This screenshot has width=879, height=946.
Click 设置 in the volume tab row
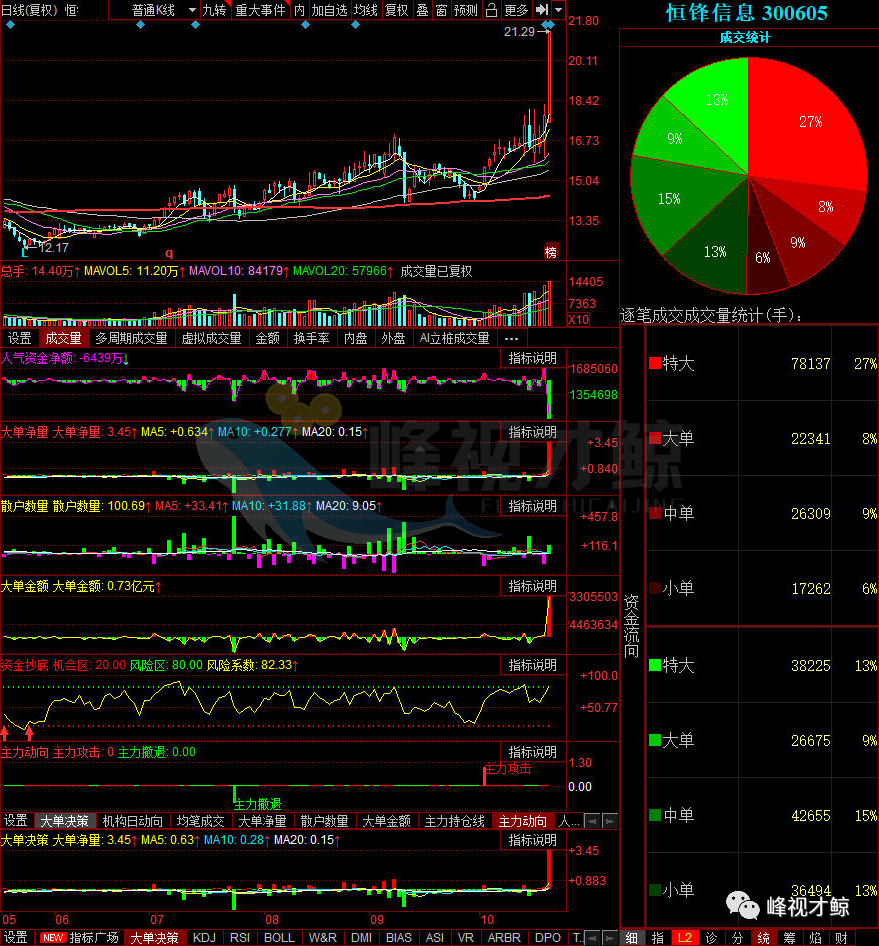pyautogui.click(x=19, y=338)
